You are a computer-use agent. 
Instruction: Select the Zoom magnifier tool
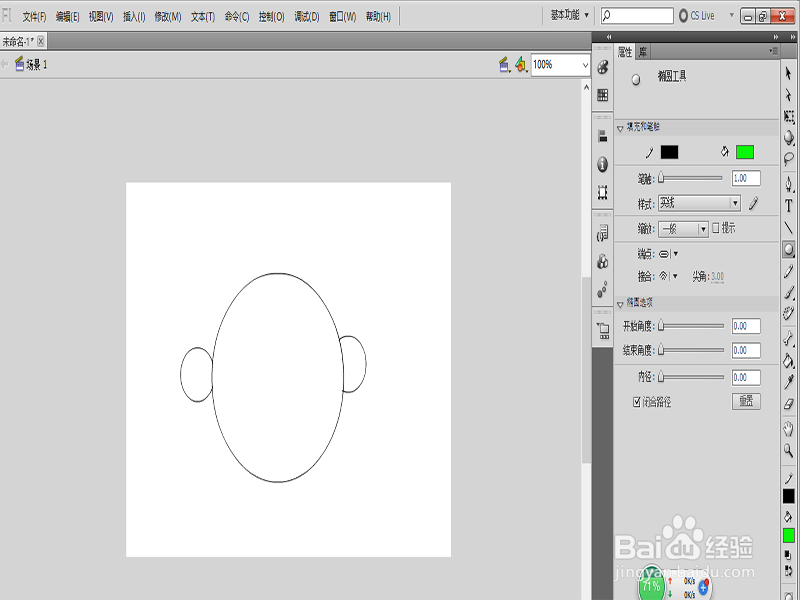[x=789, y=450]
